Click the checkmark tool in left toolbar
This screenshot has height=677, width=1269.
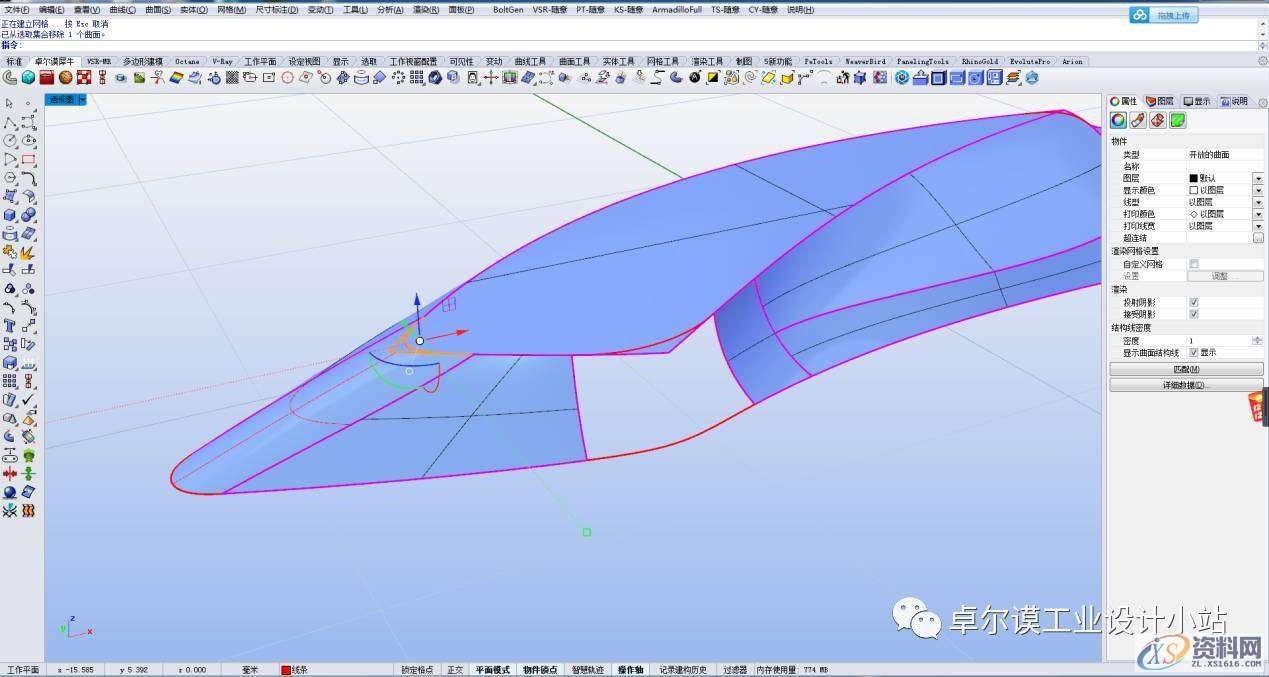pos(28,400)
